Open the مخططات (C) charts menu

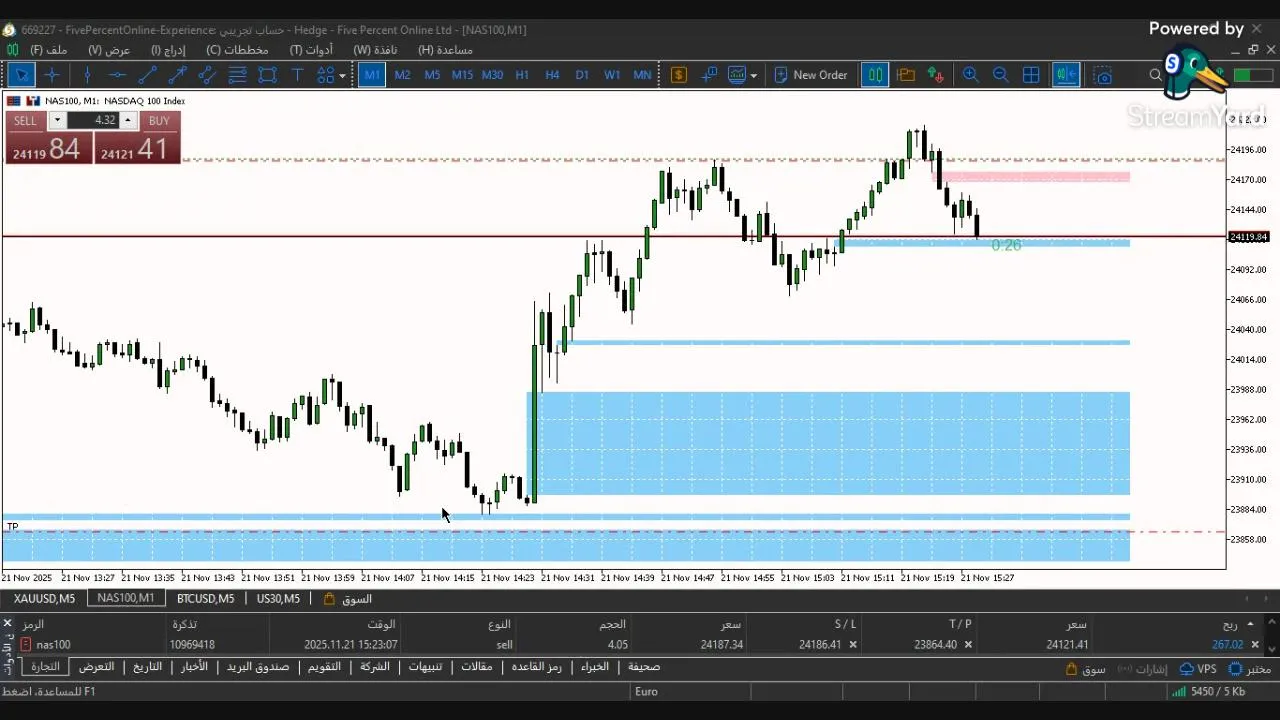pos(237,49)
